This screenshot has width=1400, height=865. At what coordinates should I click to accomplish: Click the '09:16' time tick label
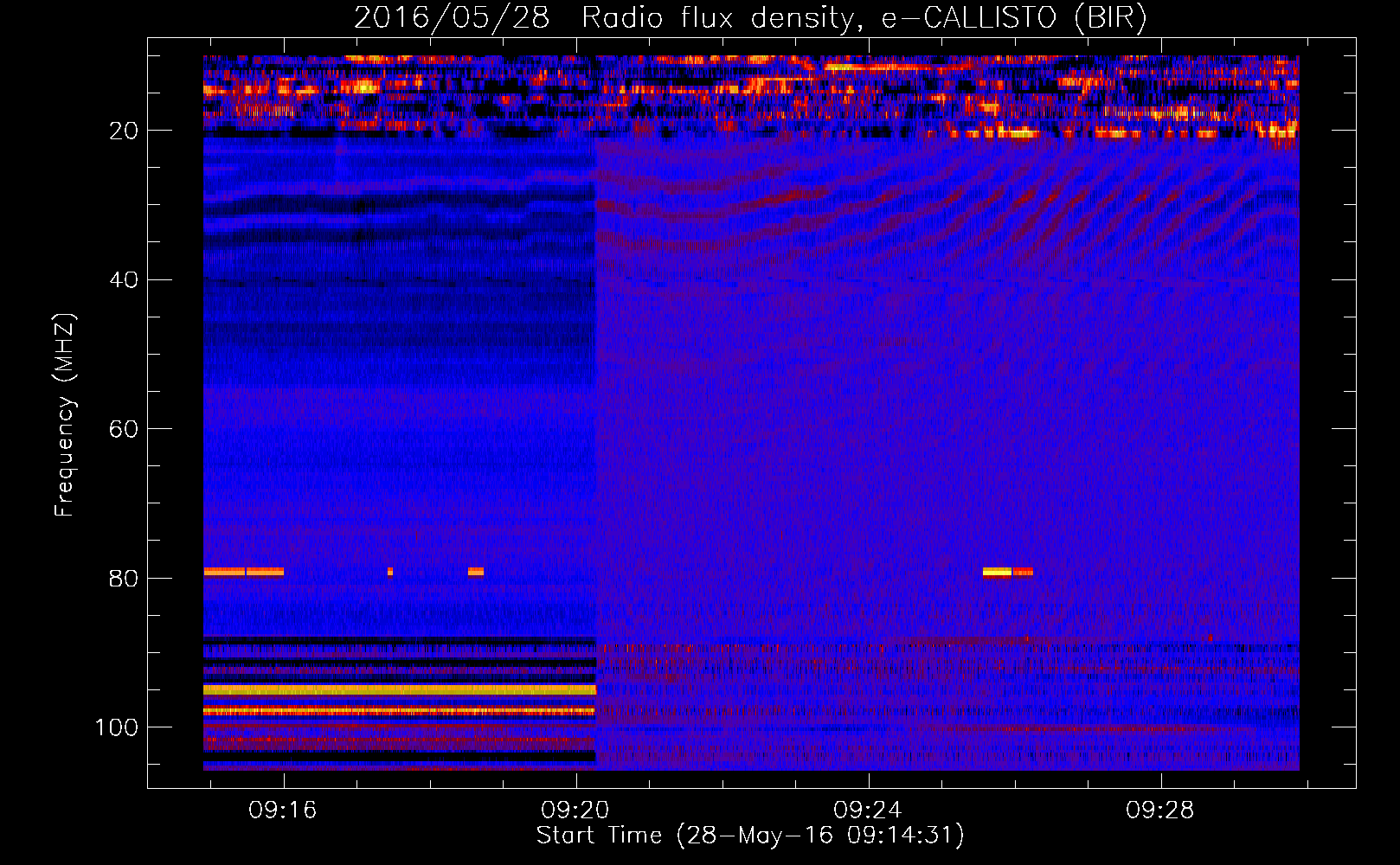(x=283, y=811)
